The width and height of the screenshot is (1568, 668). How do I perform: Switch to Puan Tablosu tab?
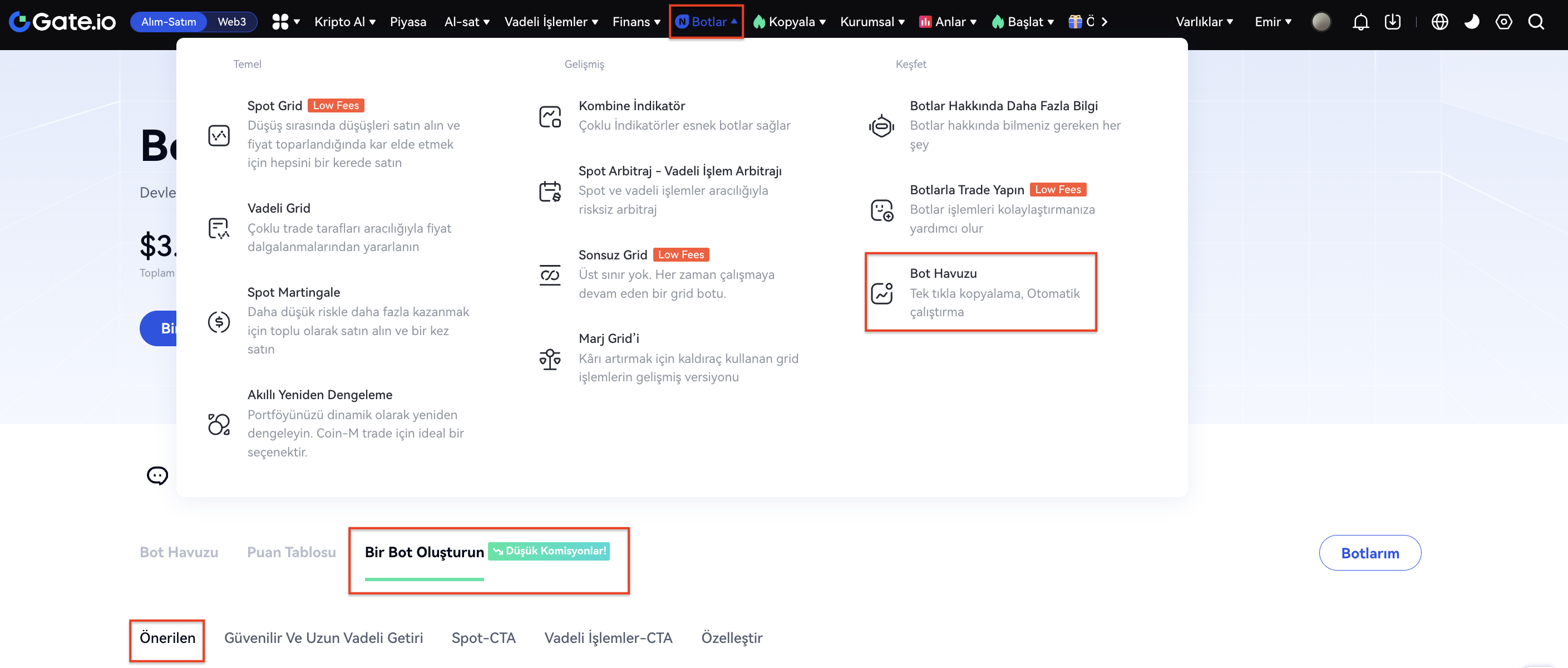[291, 552]
